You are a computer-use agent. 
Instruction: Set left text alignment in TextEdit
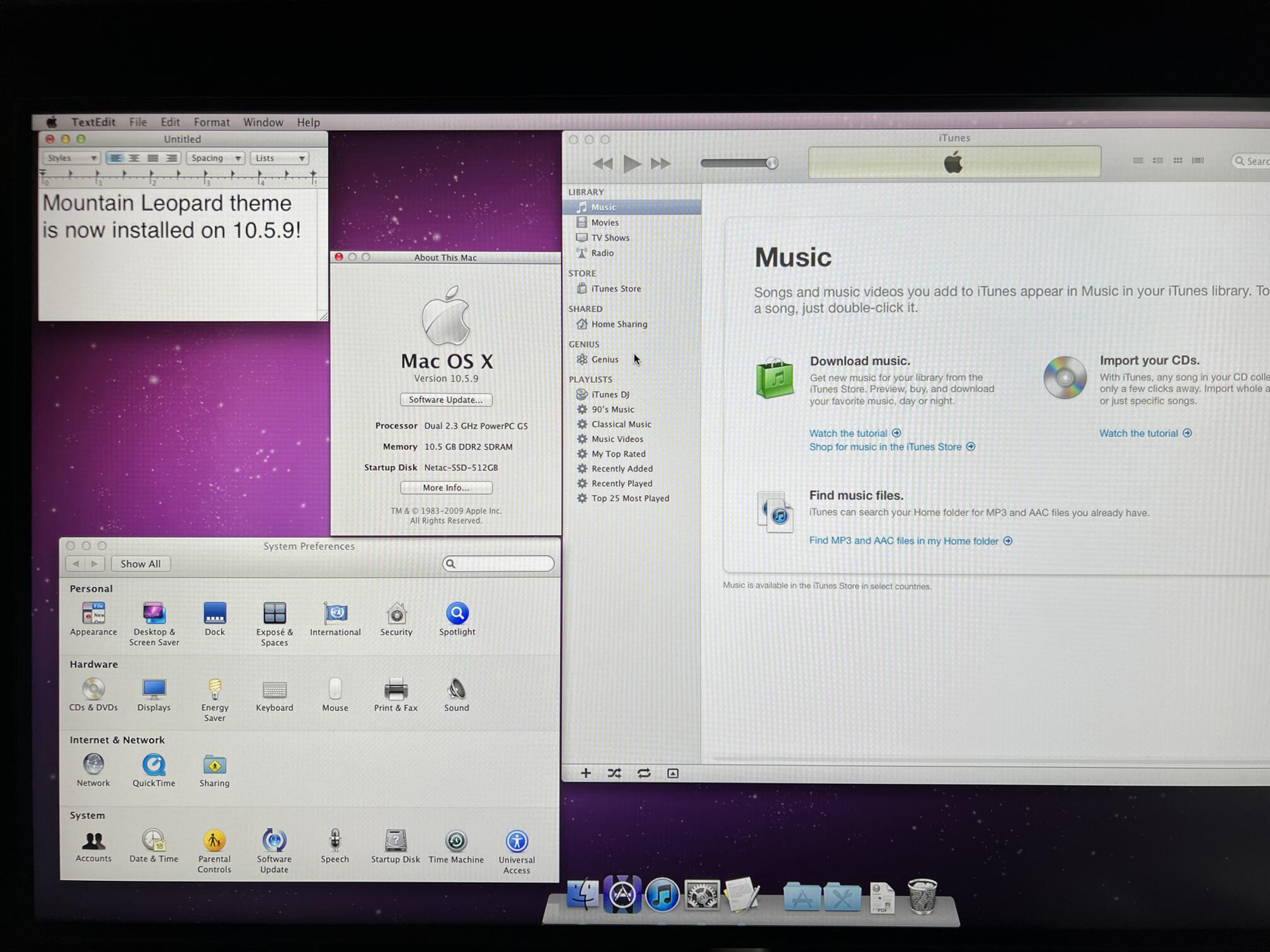point(115,158)
